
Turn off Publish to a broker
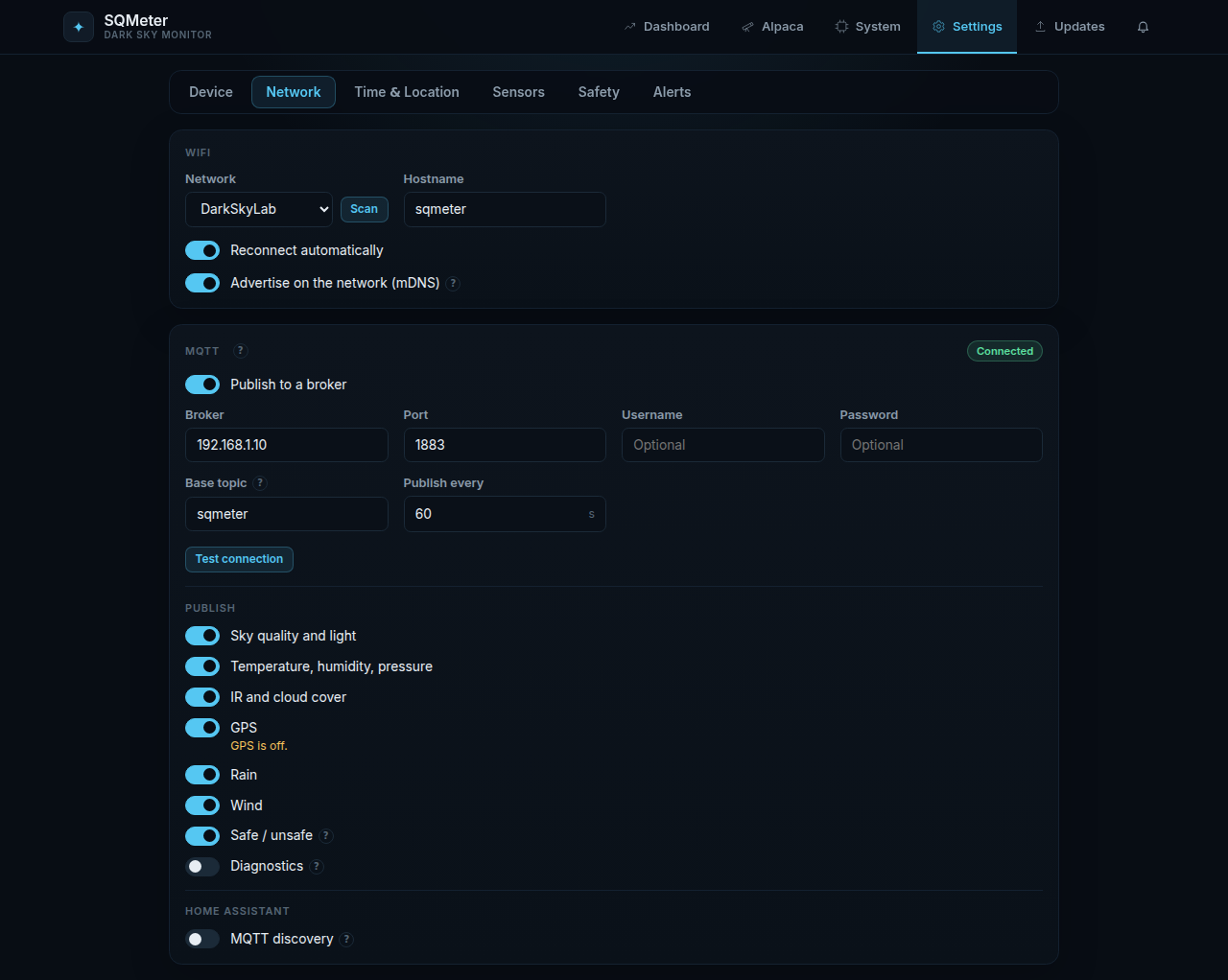[x=202, y=385]
